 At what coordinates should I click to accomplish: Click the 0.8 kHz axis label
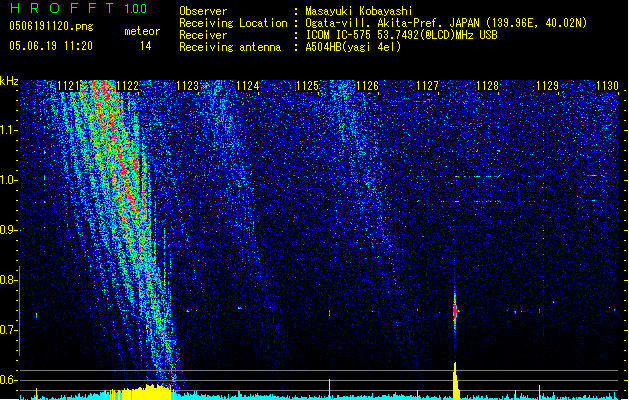[9, 280]
